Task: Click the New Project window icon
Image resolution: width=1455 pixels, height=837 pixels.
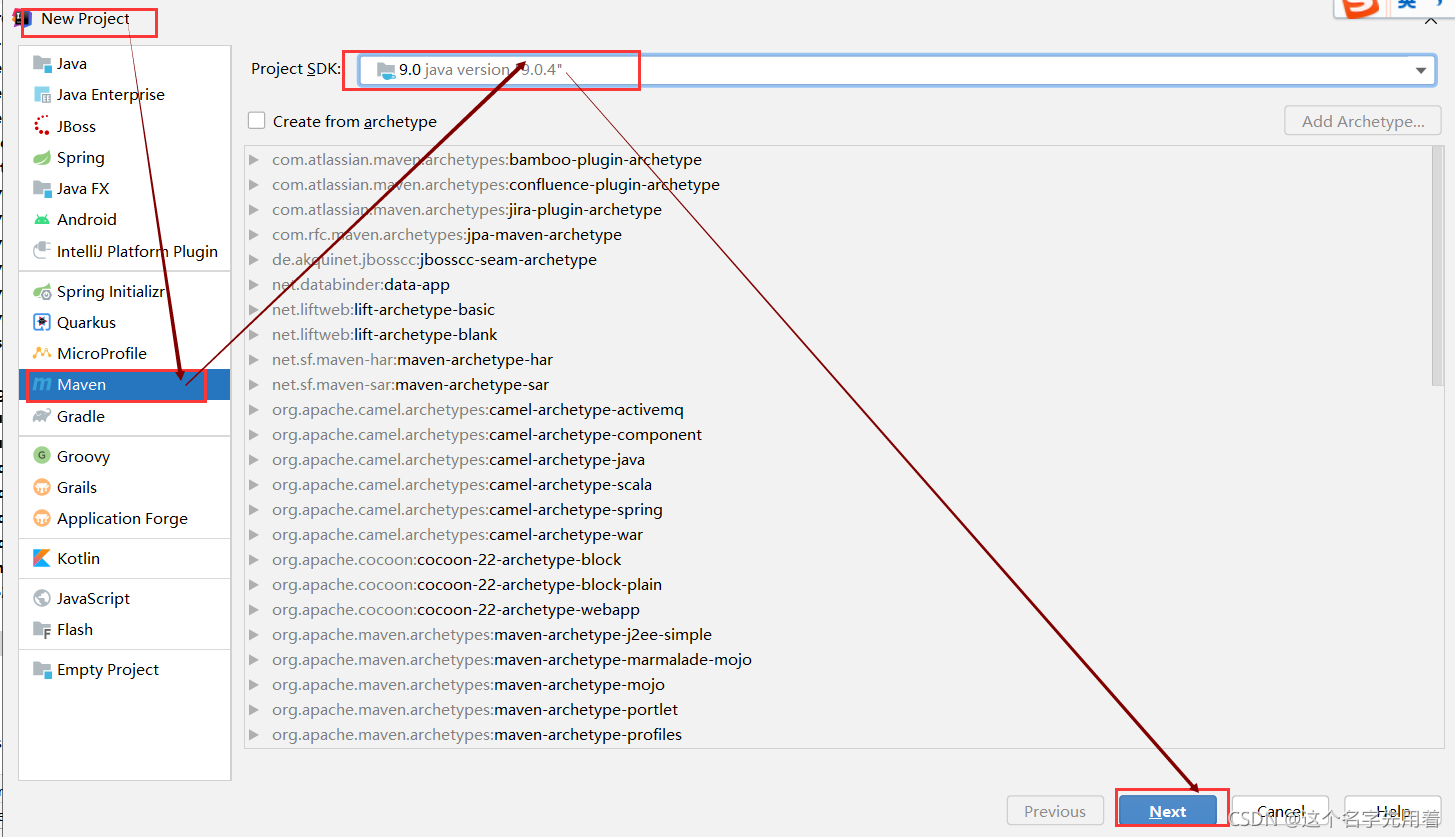Action: [22, 18]
